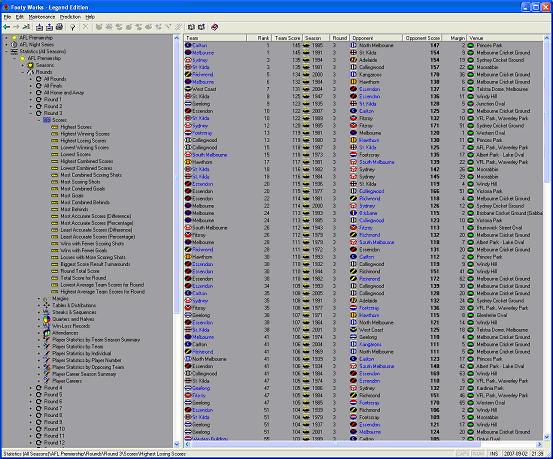Click the red round icon at toolbar end
Image resolution: width=553 pixels, height=459 pixels.
click(214, 27)
